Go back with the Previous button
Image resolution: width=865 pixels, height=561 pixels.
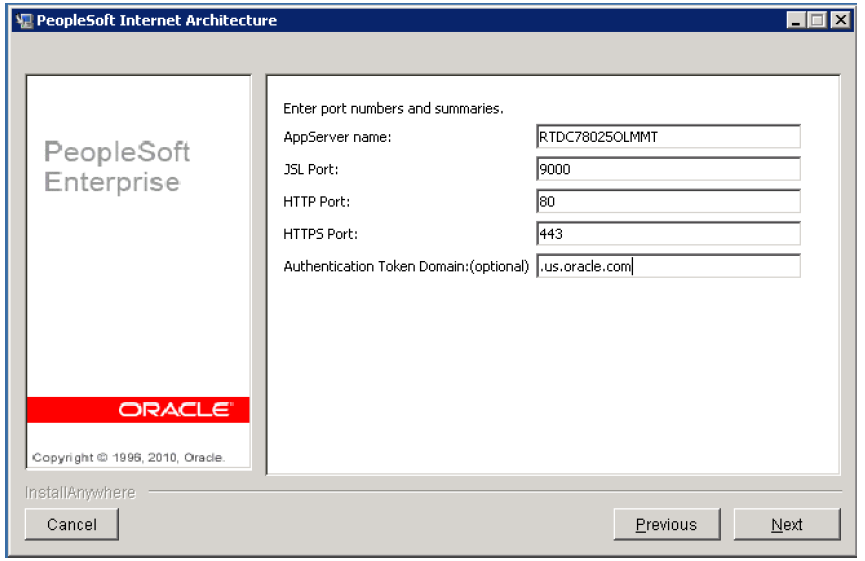(x=666, y=524)
